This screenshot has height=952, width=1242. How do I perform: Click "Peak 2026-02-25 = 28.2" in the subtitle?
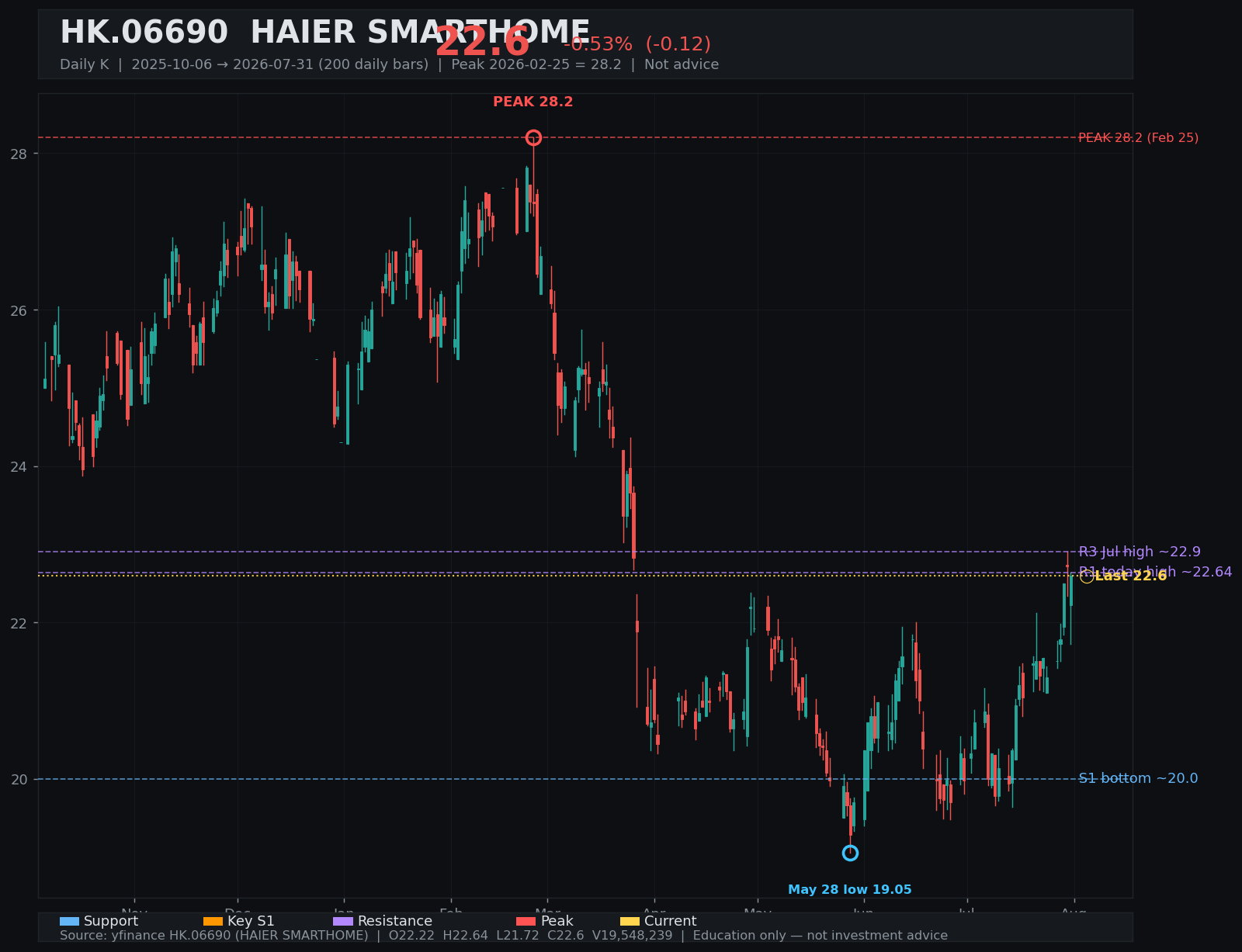coord(536,64)
